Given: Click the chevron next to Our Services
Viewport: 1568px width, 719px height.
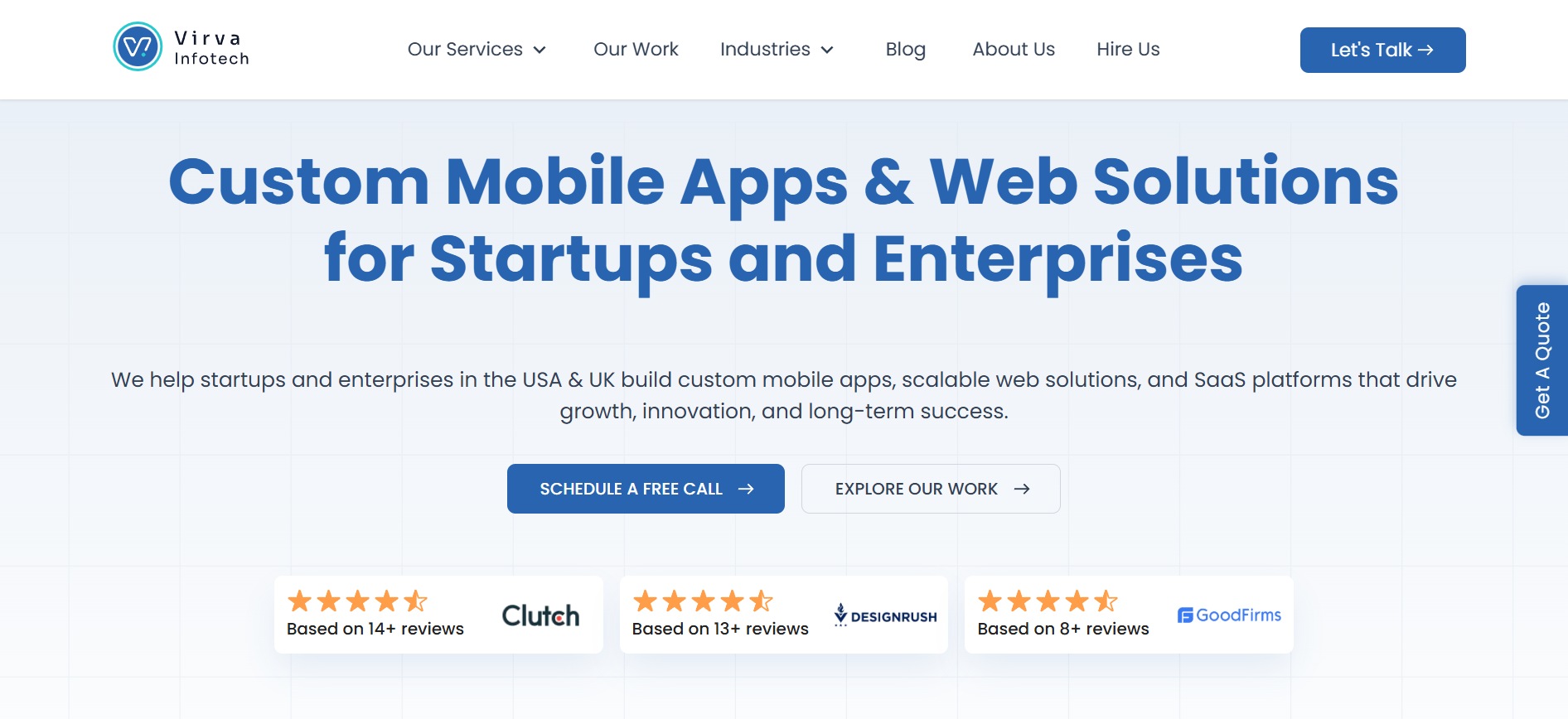Looking at the screenshot, I should click(540, 51).
